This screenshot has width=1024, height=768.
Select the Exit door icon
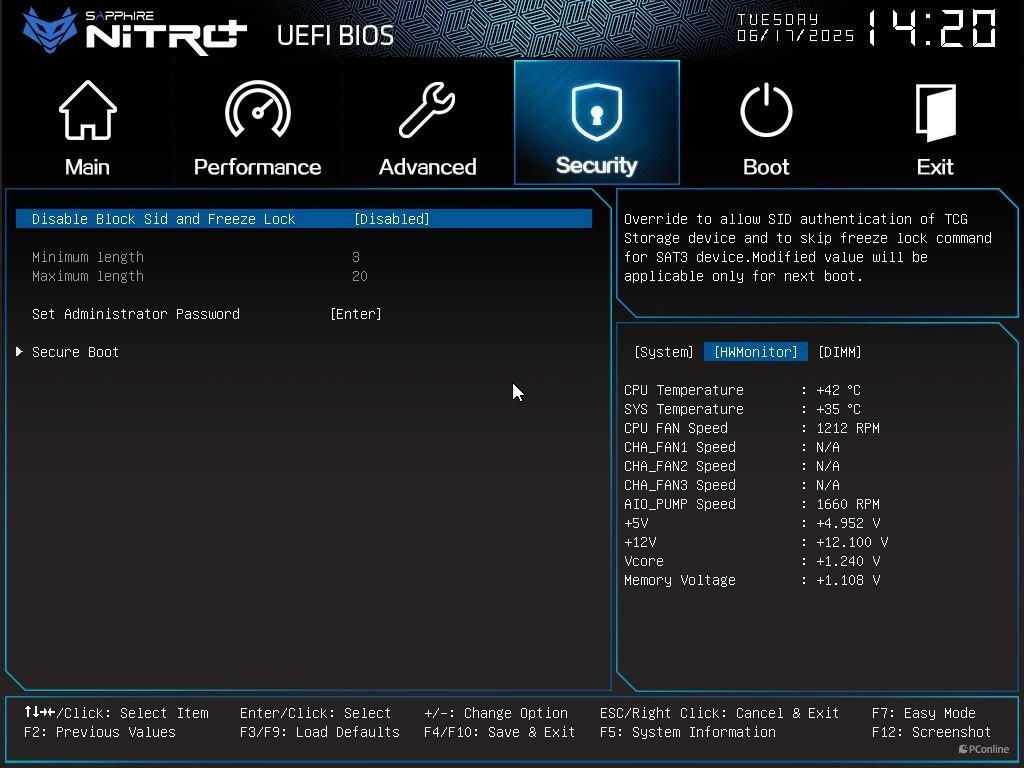coord(935,112)
